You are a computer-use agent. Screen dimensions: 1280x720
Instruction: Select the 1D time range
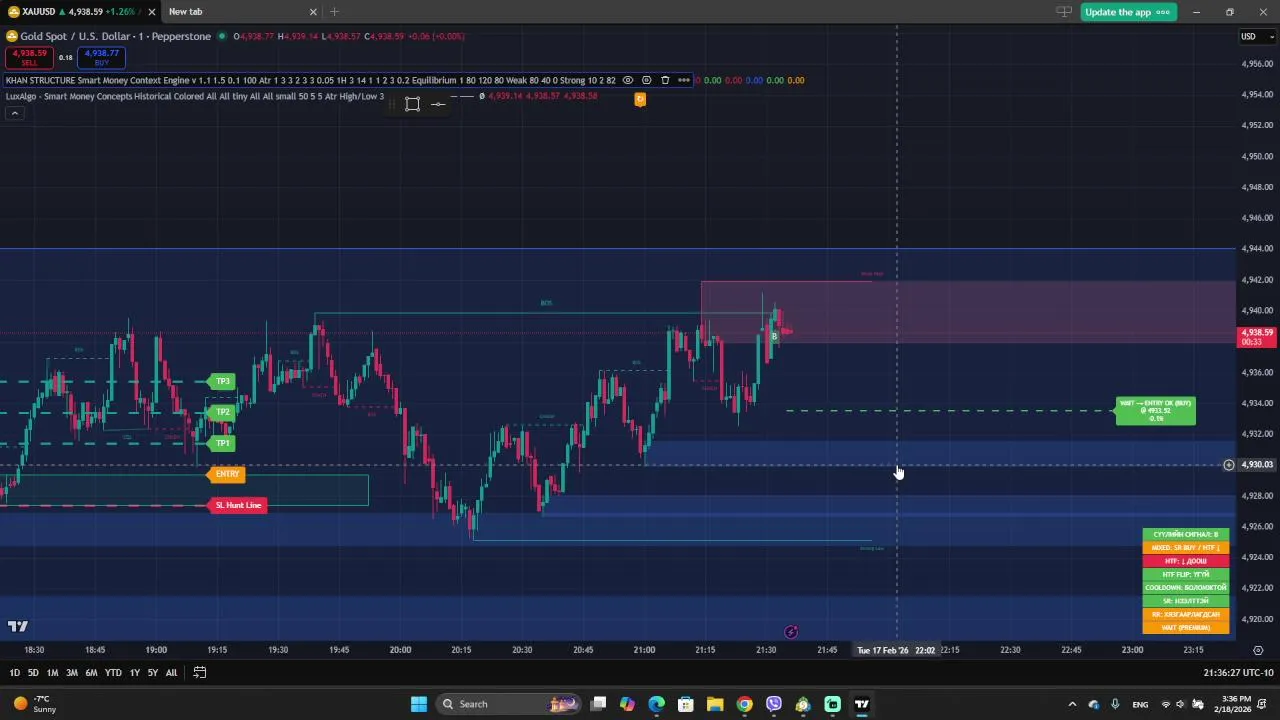pyautogui.click(x=15, y=673)
